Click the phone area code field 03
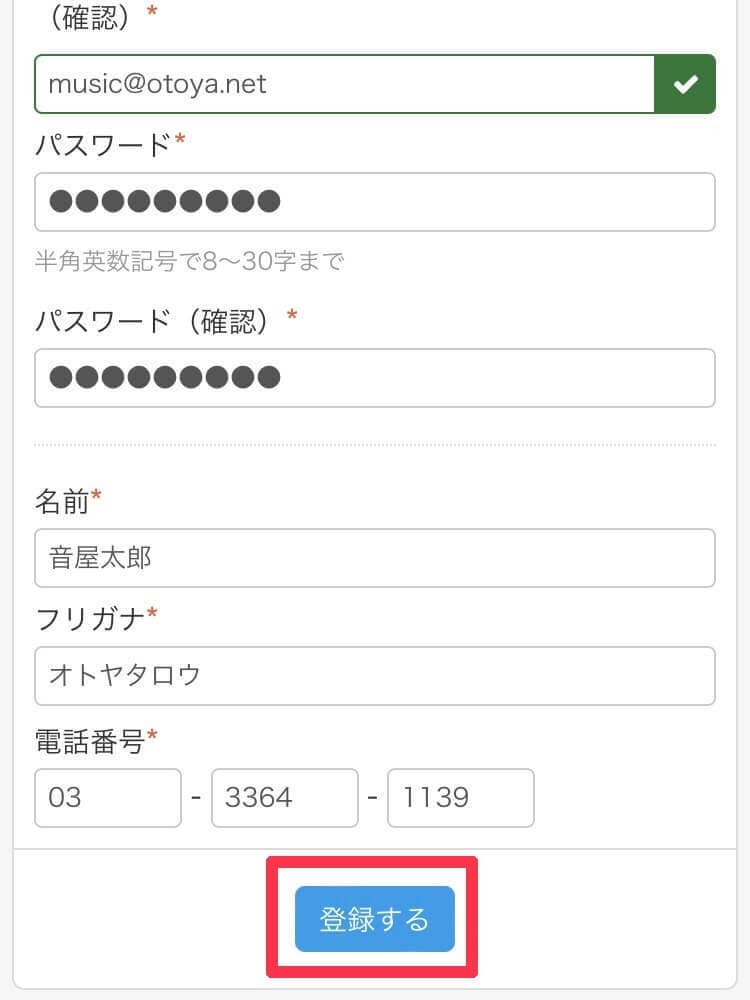 [108, 798]
